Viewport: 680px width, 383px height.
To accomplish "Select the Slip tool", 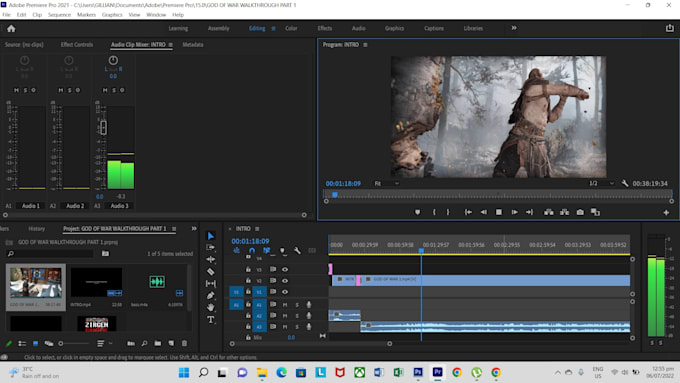I will tap(211, 284).
